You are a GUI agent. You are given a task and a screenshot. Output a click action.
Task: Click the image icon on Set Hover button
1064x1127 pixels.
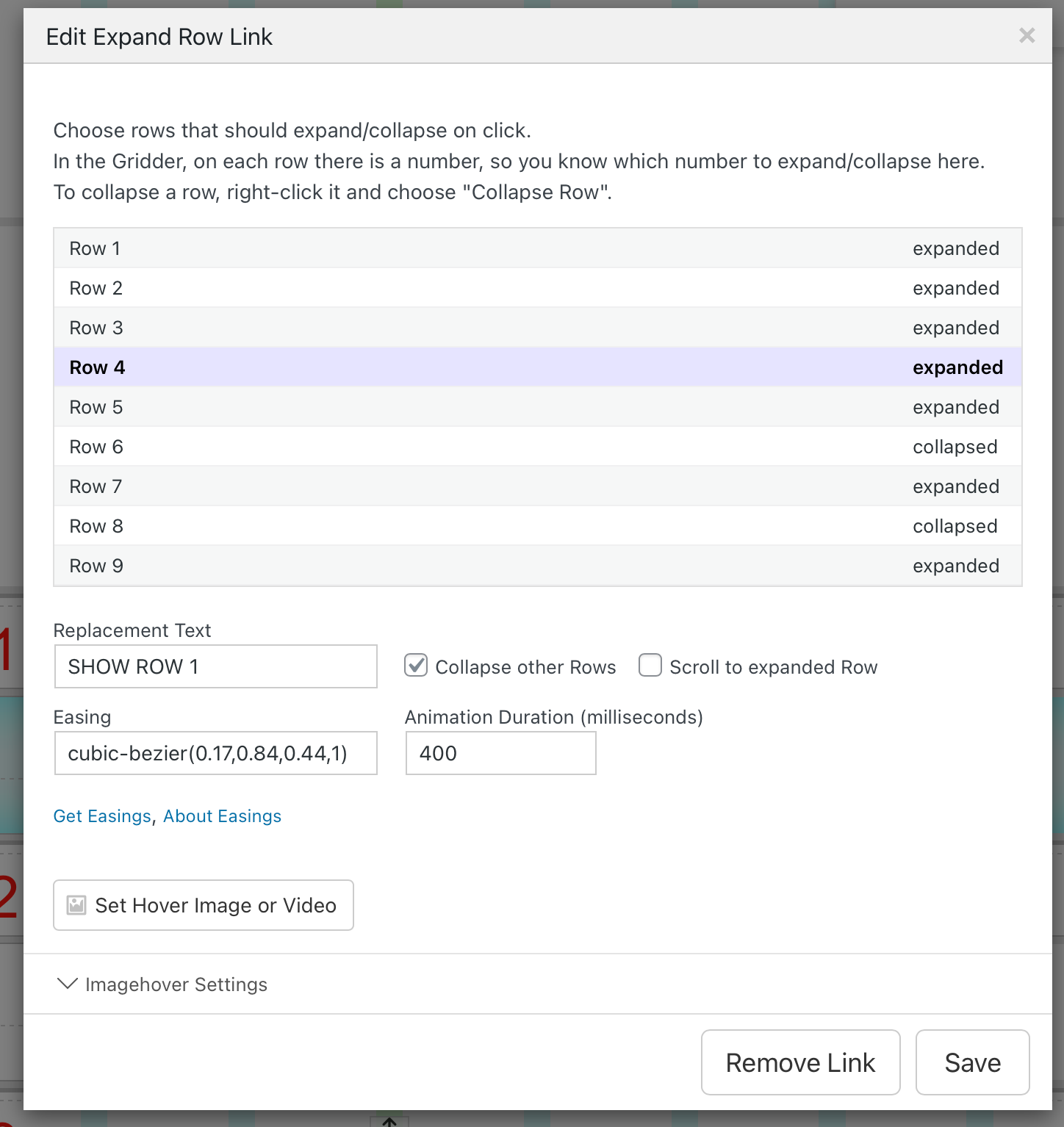point(76,904)
